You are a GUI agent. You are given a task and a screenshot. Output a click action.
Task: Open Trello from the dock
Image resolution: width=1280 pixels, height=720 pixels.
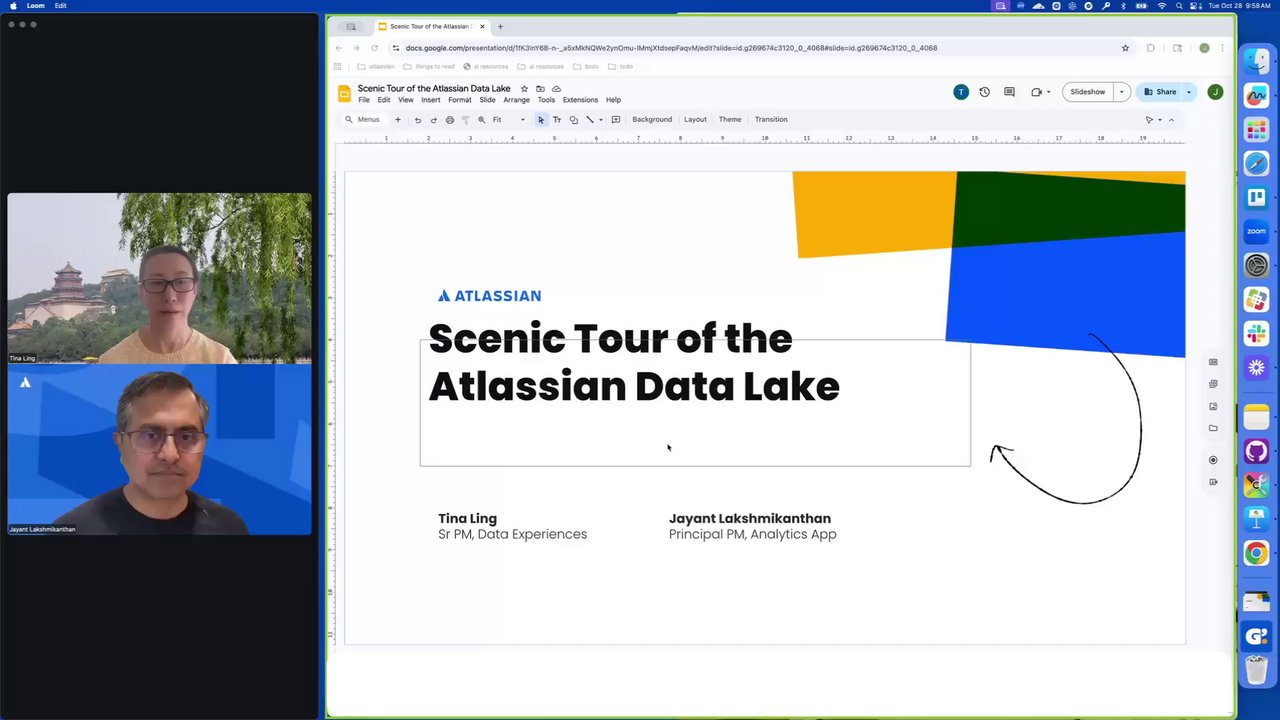tap(1257, 197)
